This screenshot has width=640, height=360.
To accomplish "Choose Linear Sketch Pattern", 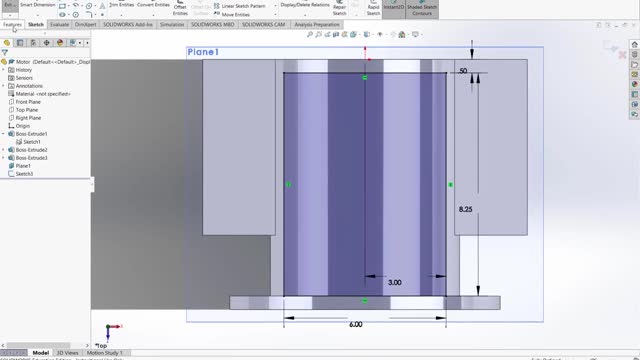I will (239, 6).
